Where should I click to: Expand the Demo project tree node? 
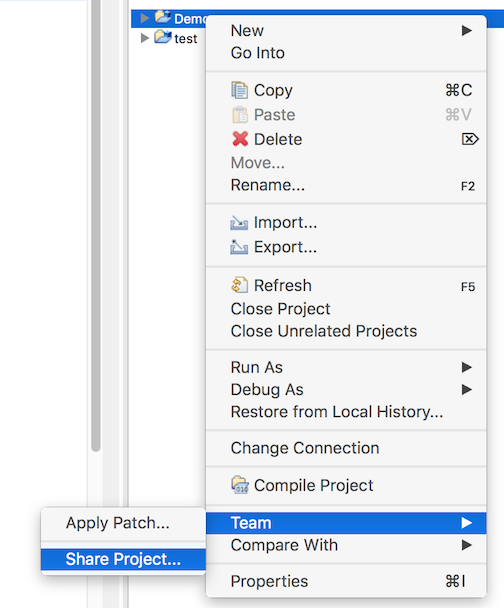[145, 18]
